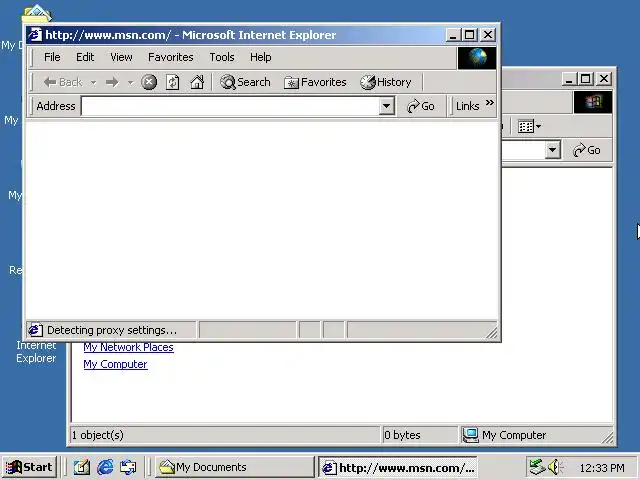The height and width of the screenshot is (480, 640).
Task: Click the Links toolbar label
Action: pos(467,106)
